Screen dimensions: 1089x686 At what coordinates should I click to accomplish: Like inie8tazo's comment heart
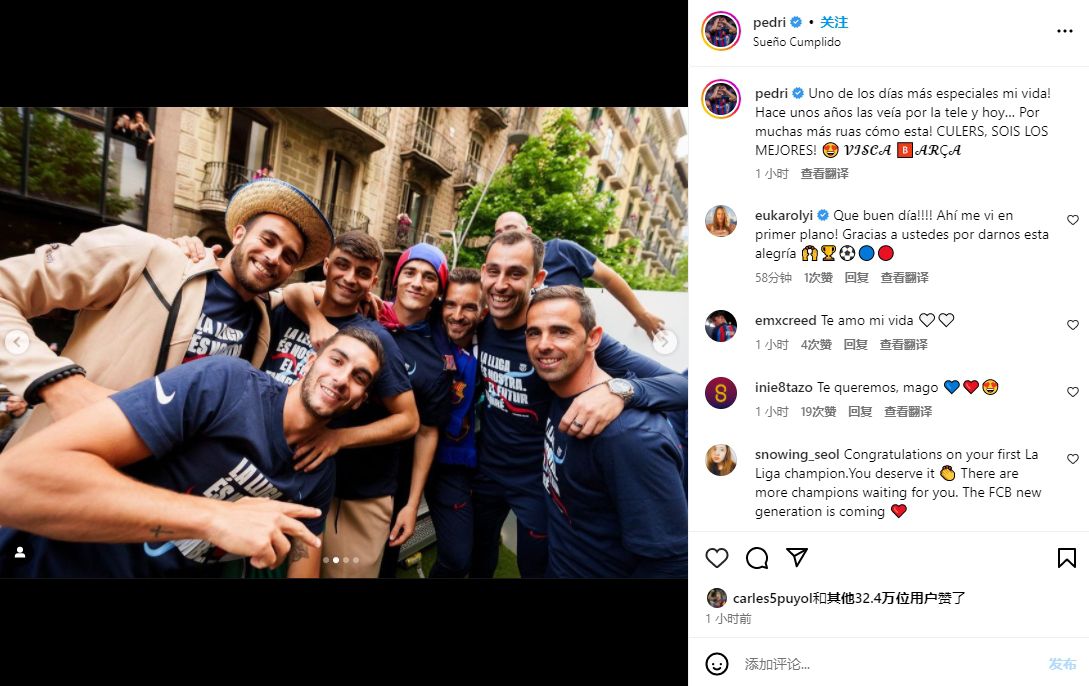(x=1073, y=392)
